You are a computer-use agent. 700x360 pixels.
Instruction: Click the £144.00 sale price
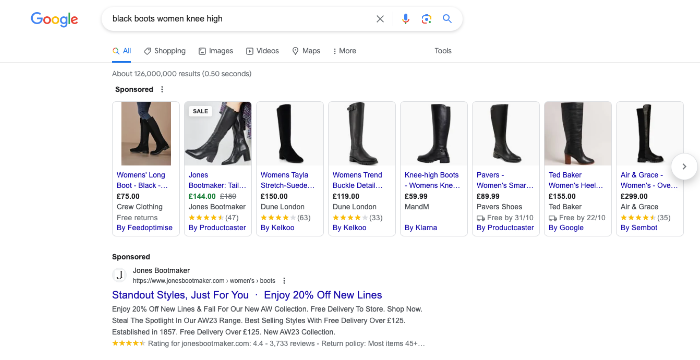pos(202,197)
